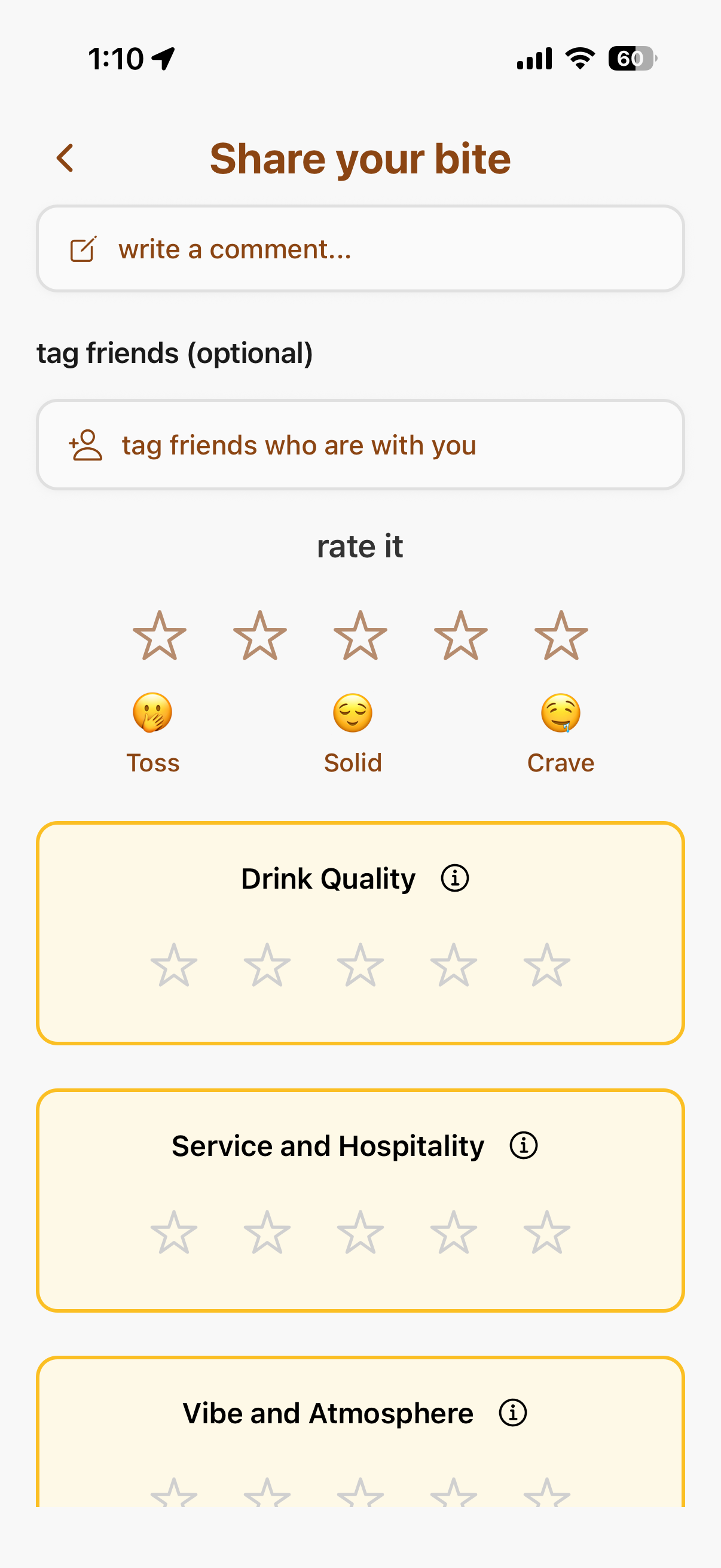
Task: Tap the pencil edit icon in comment box
Action: (83, 249)
